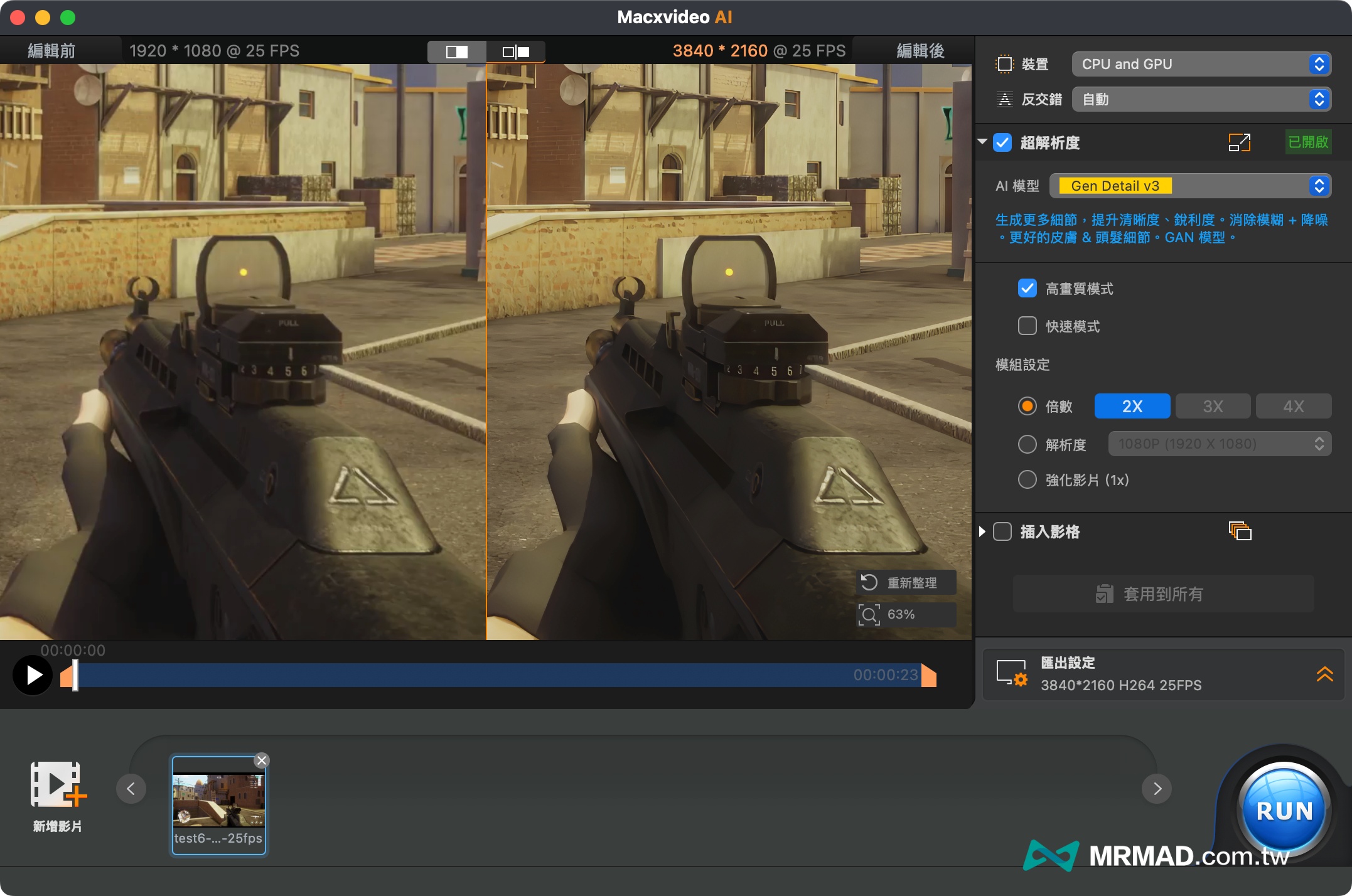Open the AI model Gen Detail v3 dropdown
Viewport: 1352px width, 896px height.
point(1190,186)
